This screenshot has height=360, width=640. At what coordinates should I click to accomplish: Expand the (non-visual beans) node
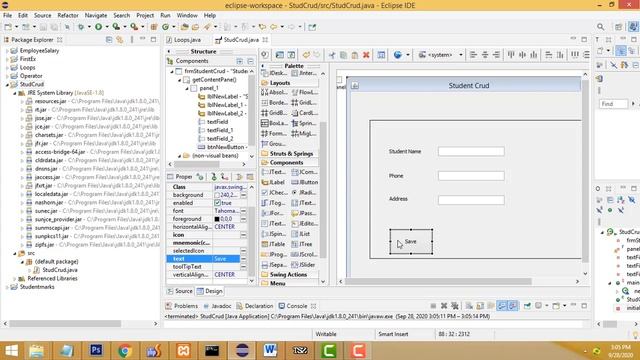tap(180, 156)
